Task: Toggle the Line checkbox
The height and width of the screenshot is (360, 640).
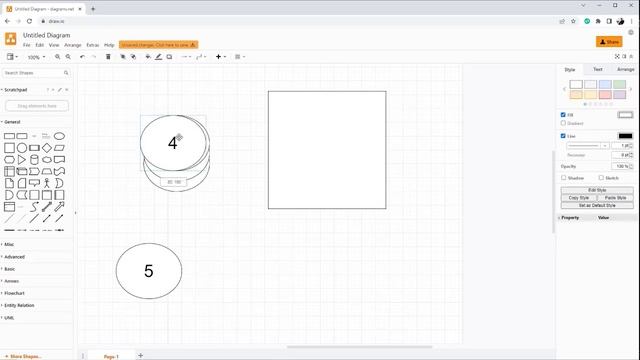Action: pos(563,136)
